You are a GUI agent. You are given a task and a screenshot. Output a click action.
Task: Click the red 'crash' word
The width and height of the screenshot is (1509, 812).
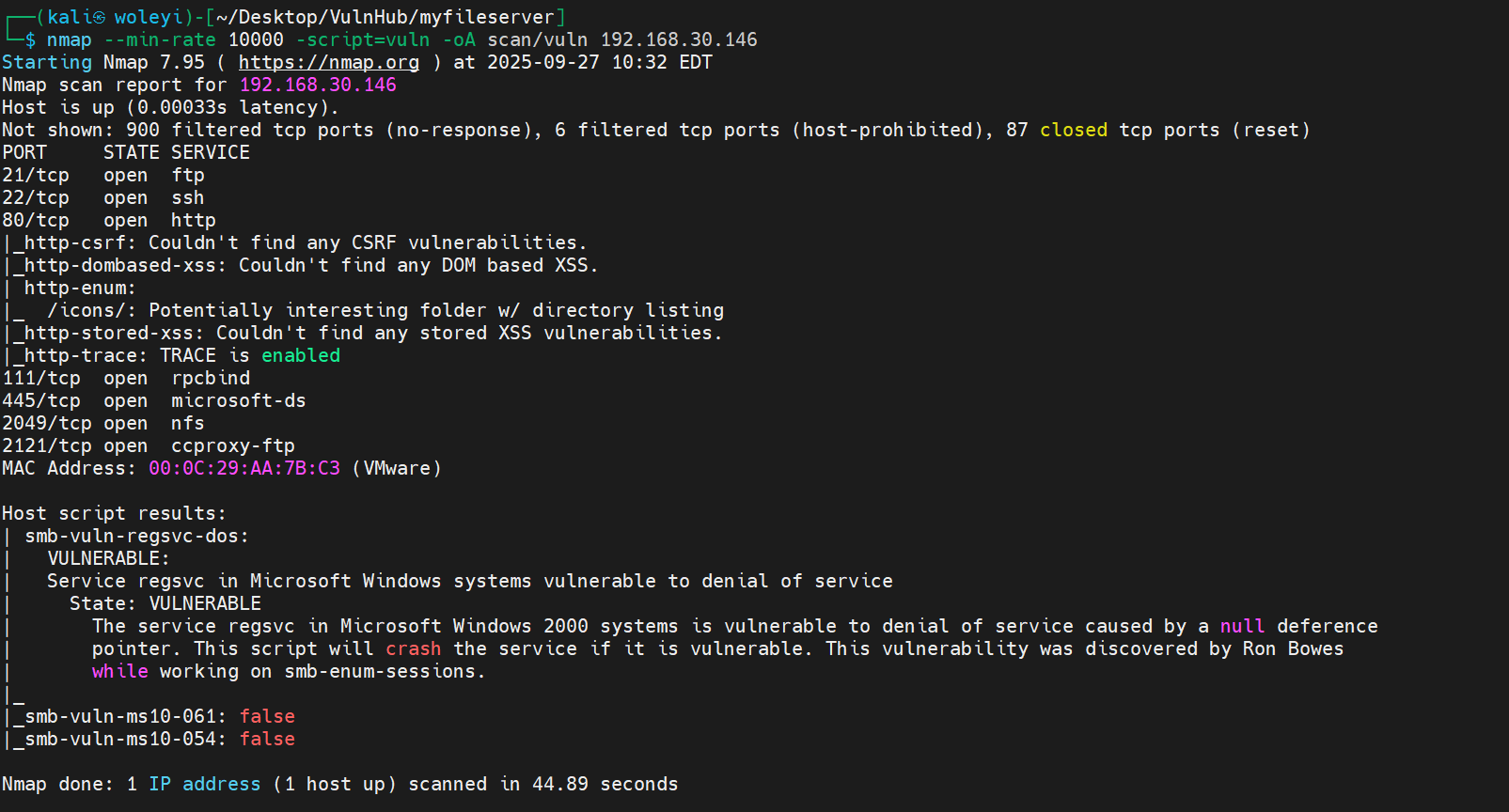[x=413, y=648]
